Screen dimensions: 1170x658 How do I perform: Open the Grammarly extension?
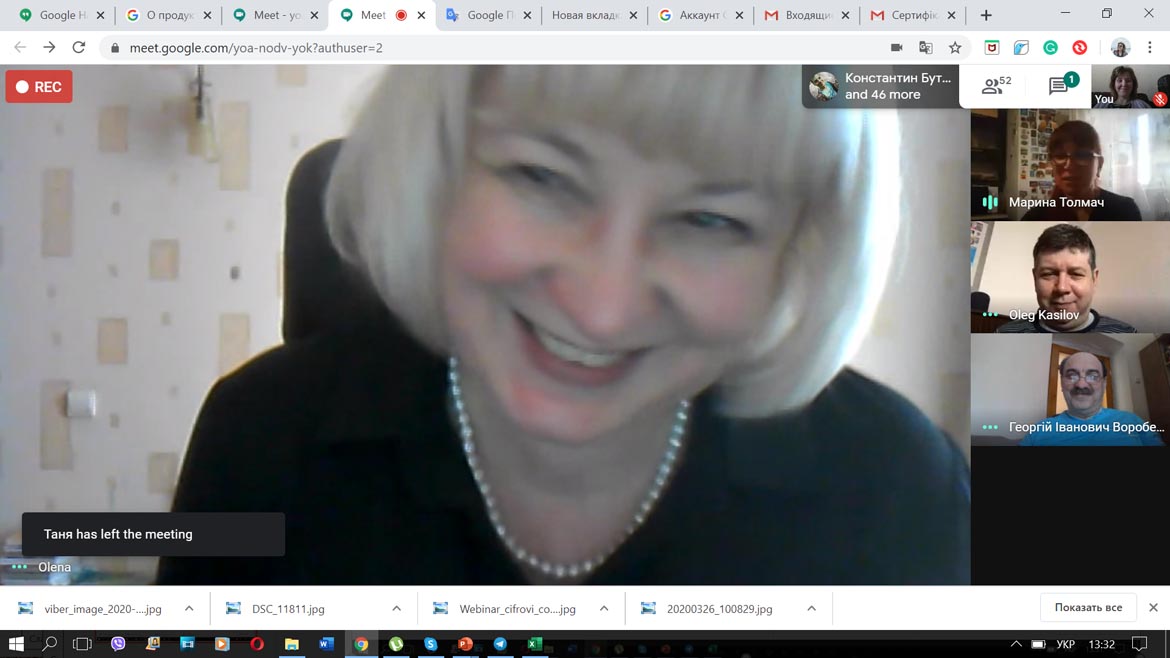click(x=1050, y=48)
